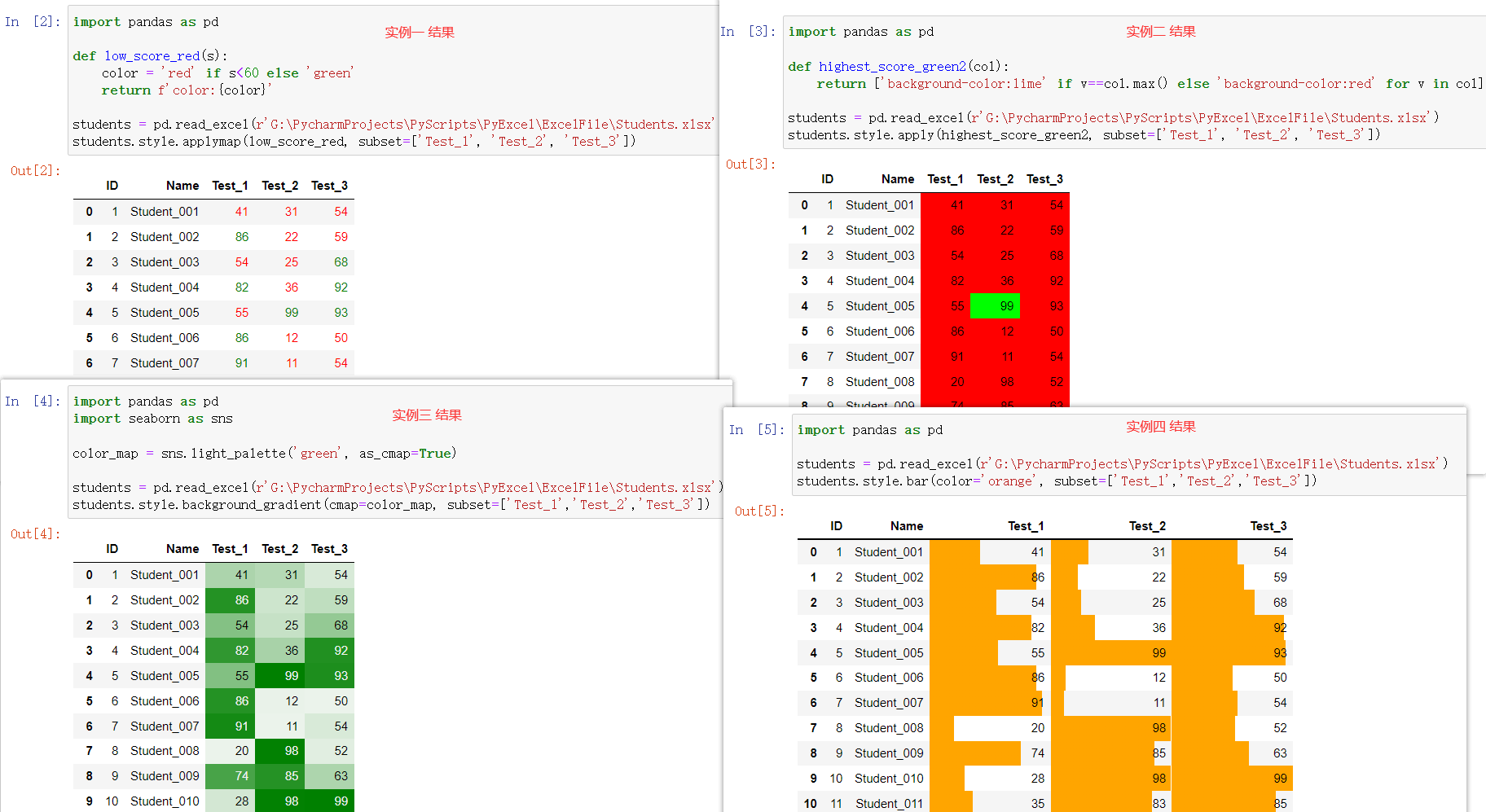Click the red '实例一 结果' annotation
The width and height of the screenshot is (1486, 812).
(420, 33)
